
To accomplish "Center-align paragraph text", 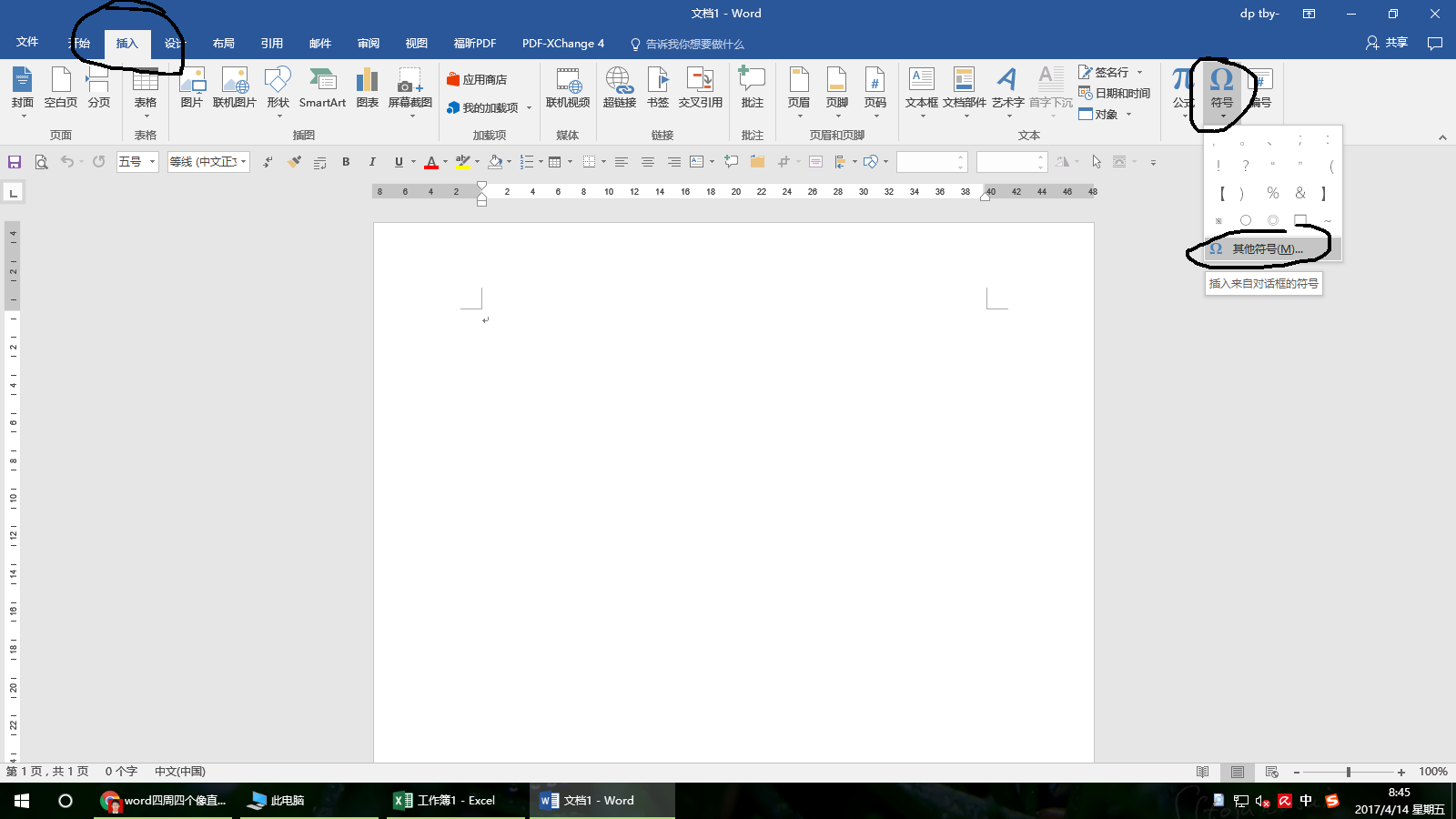I will (648, 162).
